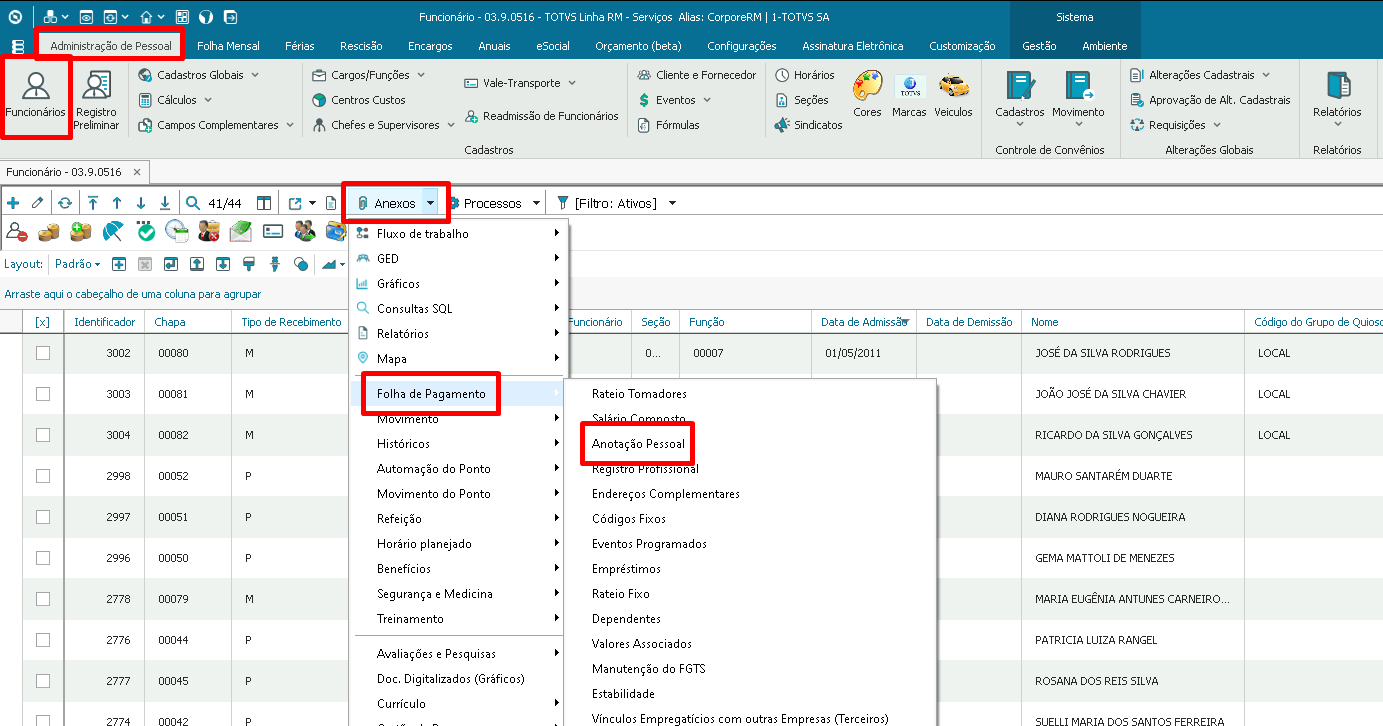Jump to the last record arrow
1383x726 pixels.
point(165,203)
